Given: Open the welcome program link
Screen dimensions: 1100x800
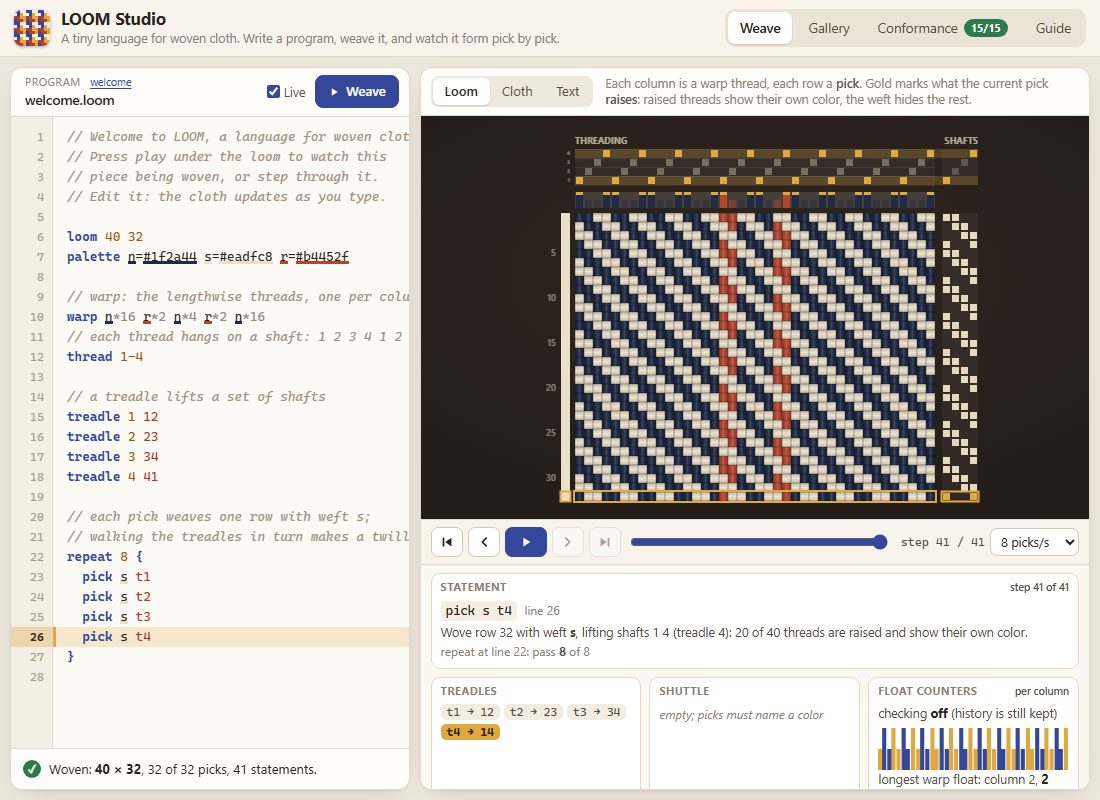Looking at the screenshot, I should [110, 82].
